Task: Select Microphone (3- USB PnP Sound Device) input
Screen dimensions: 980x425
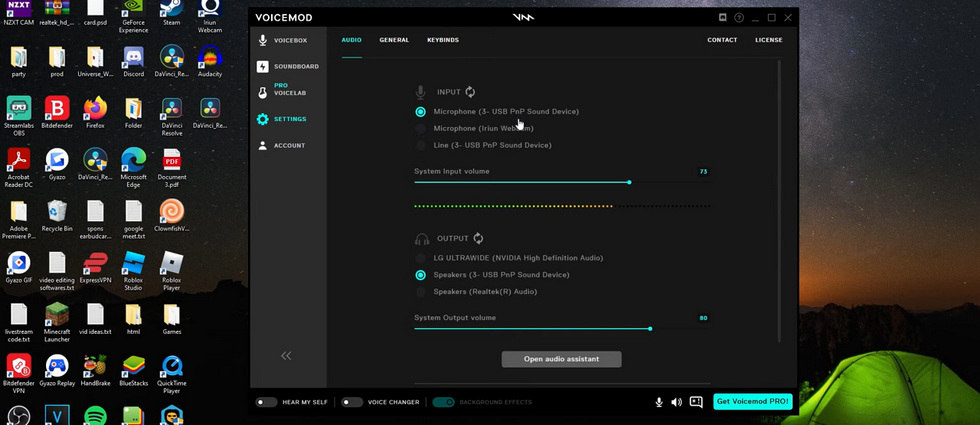Action: (x=498, y=112)
